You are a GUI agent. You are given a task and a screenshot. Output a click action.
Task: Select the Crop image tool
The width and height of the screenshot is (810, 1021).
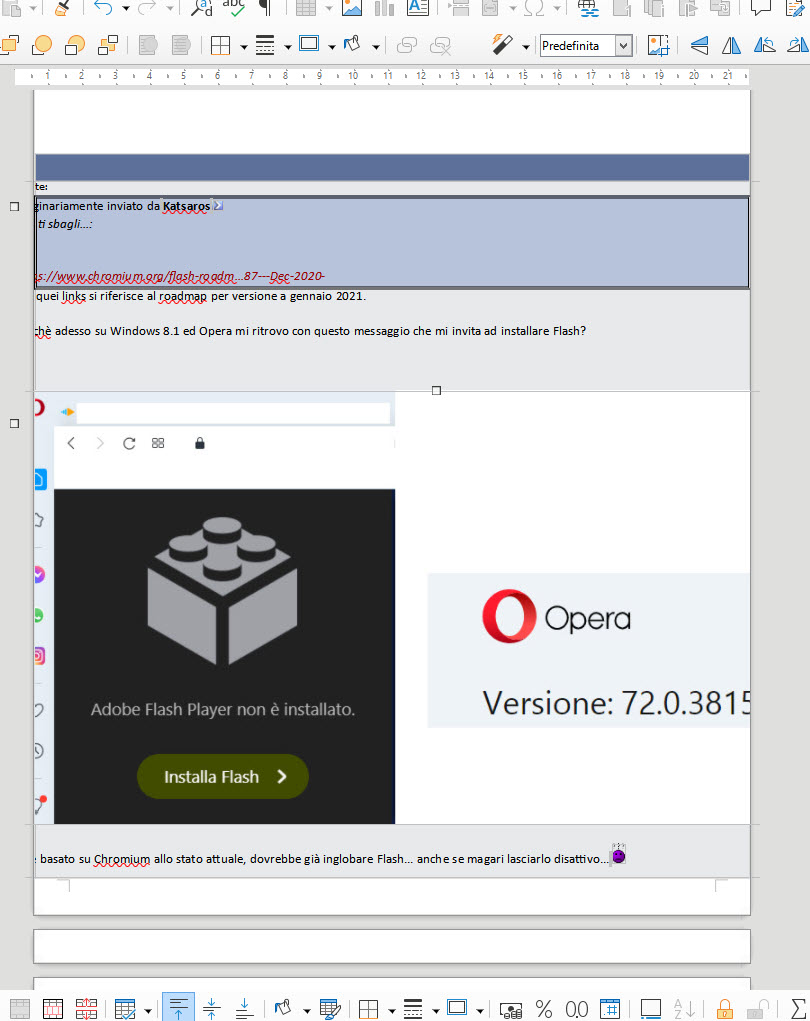tap(658, 45)
